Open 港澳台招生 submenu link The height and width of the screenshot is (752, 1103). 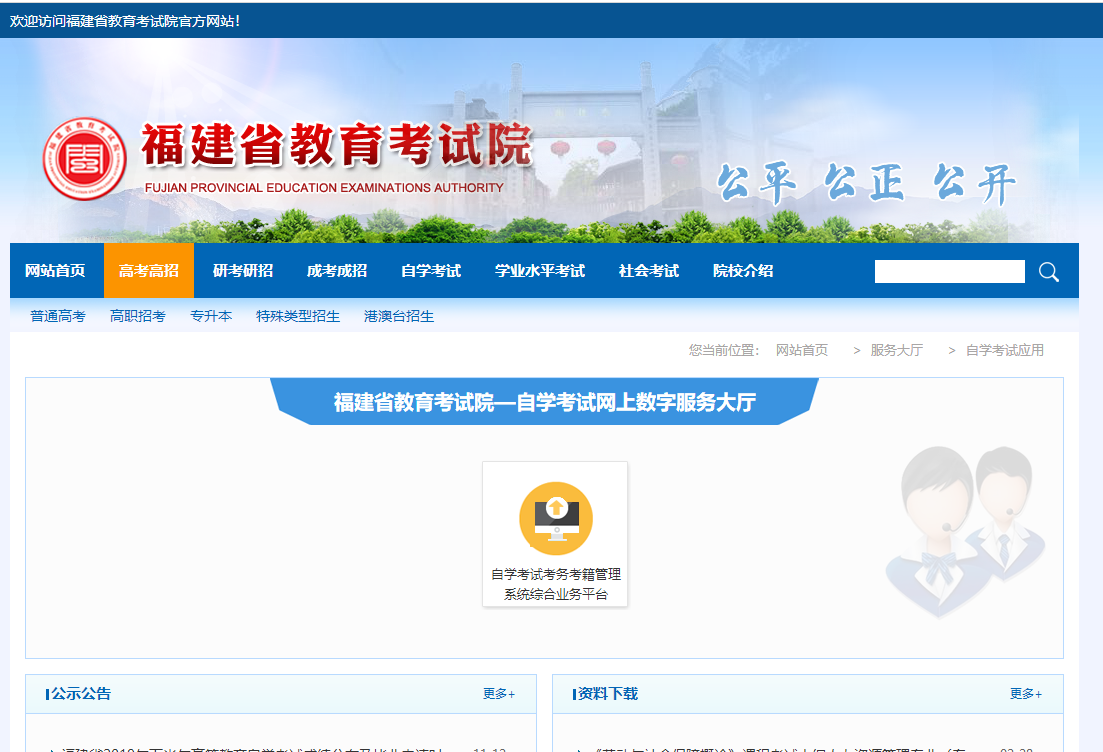[x=399, y=317]
